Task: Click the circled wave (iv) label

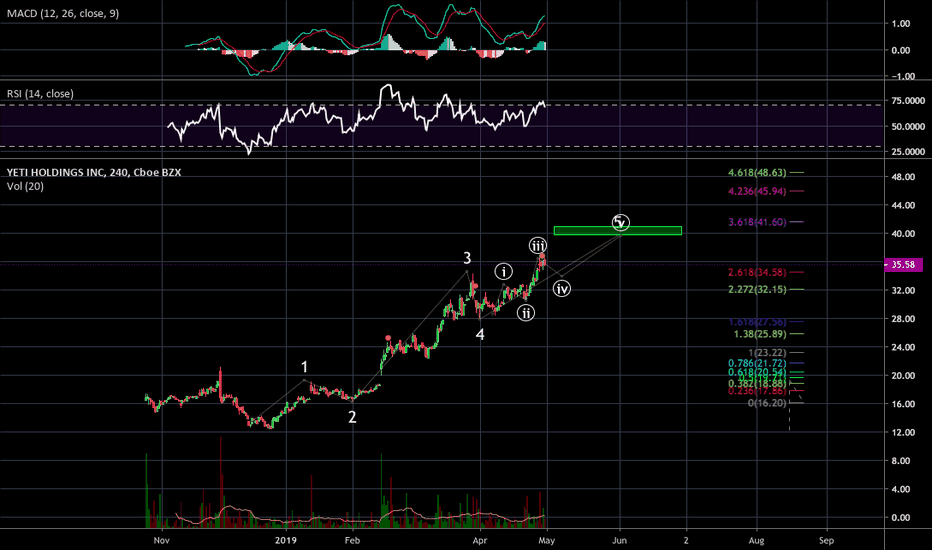Action: pos(562,289)
